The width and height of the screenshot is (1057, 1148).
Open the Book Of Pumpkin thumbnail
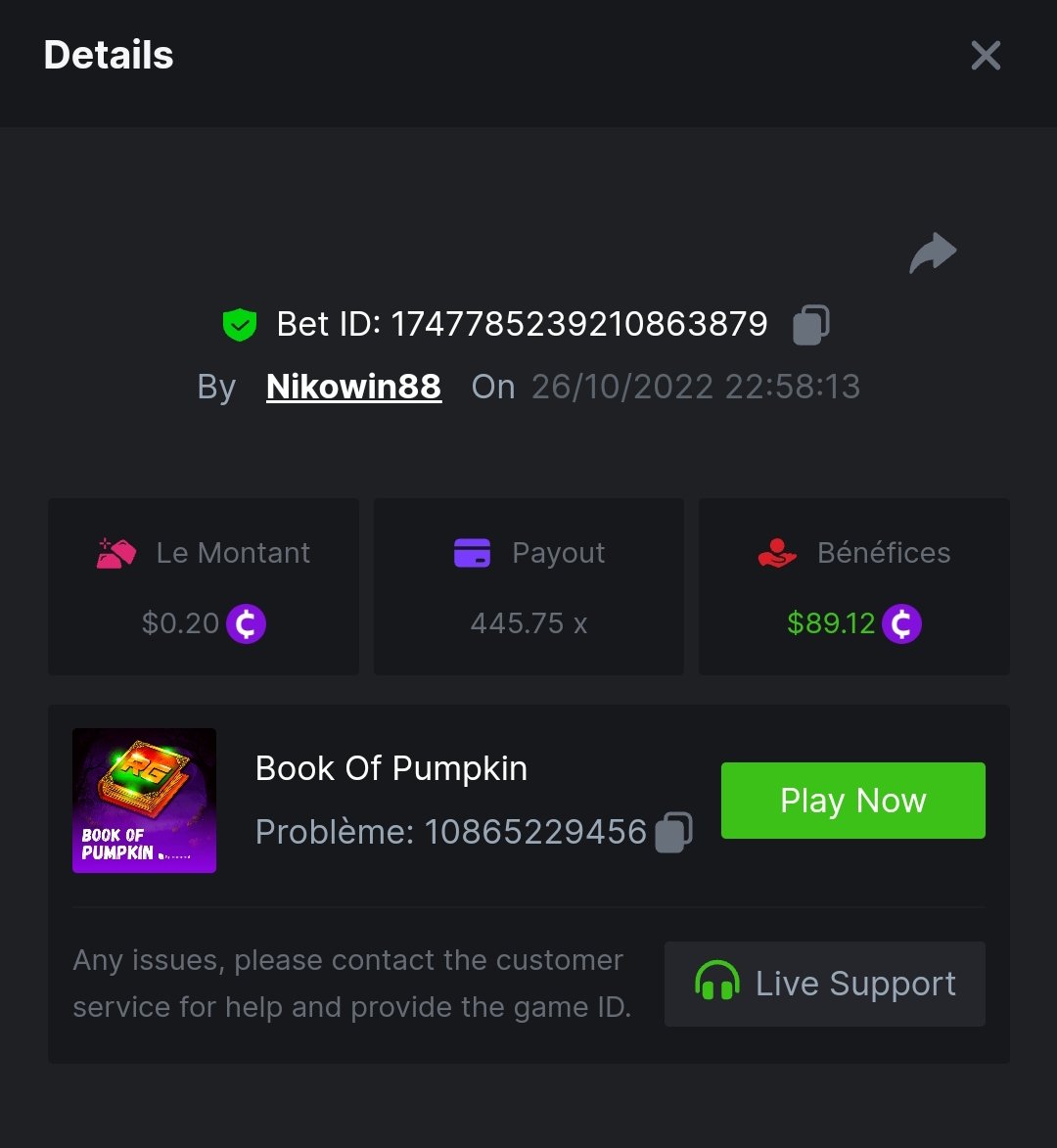(x=144, y=800)
